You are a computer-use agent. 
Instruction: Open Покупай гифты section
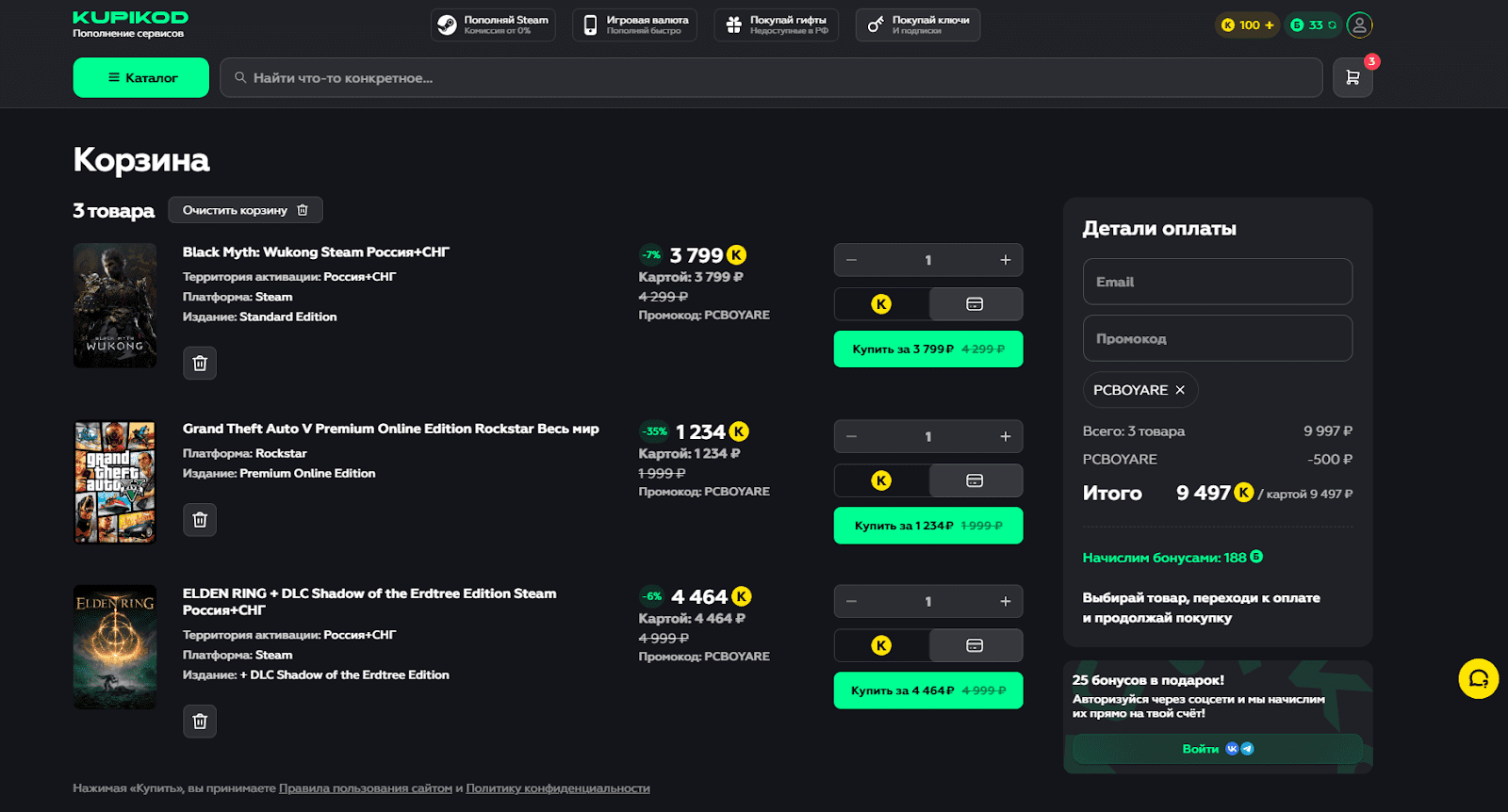776,24
